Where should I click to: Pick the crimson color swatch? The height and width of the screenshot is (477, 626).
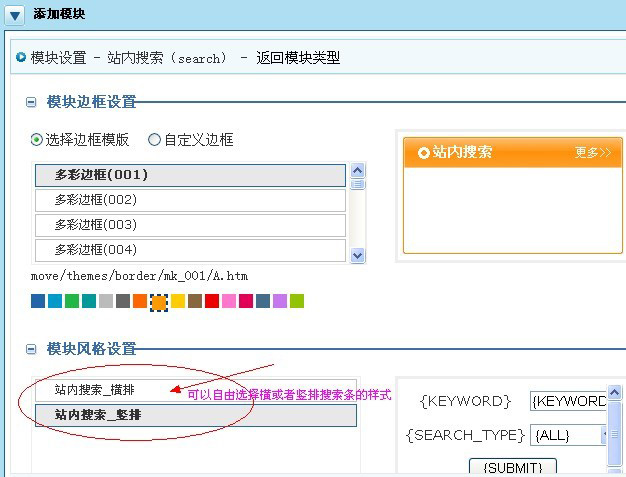tap(246, 301)
